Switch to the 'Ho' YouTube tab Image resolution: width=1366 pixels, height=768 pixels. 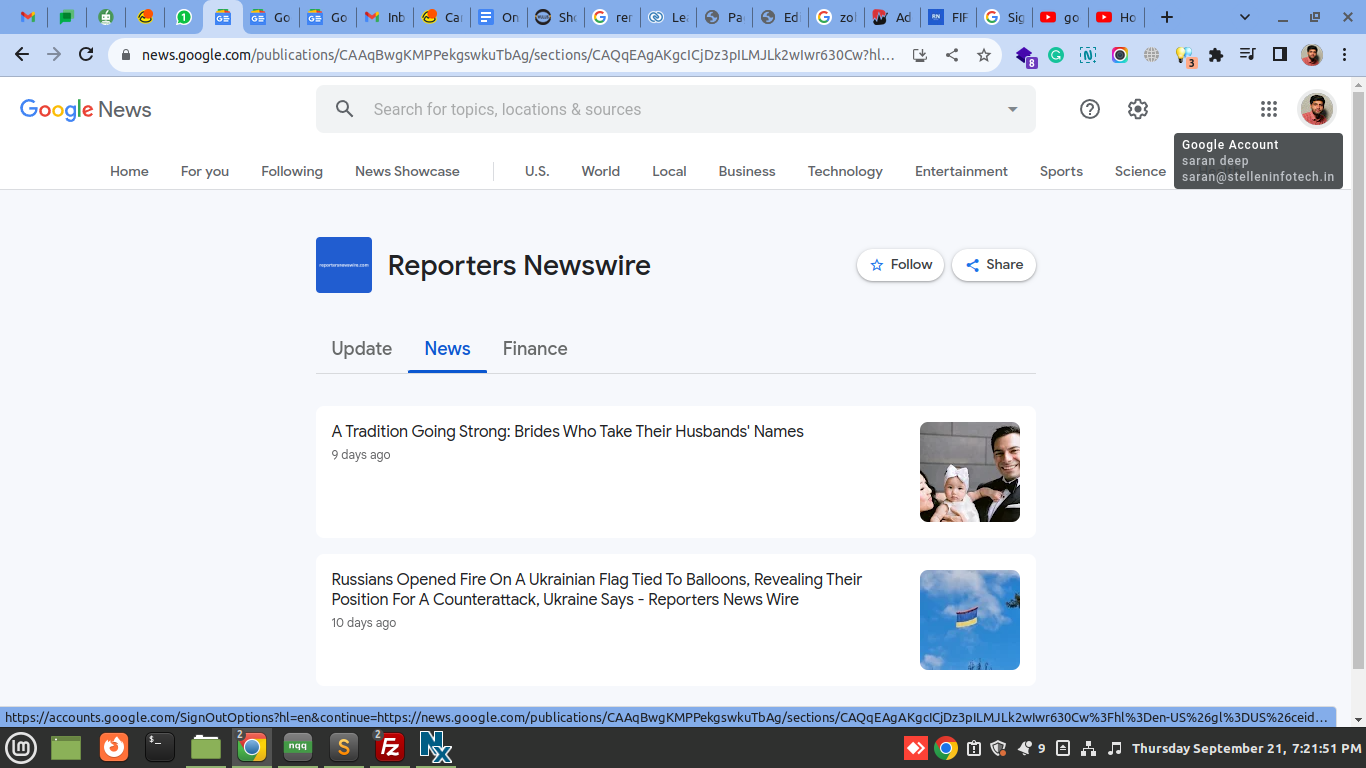(1115, 17)
